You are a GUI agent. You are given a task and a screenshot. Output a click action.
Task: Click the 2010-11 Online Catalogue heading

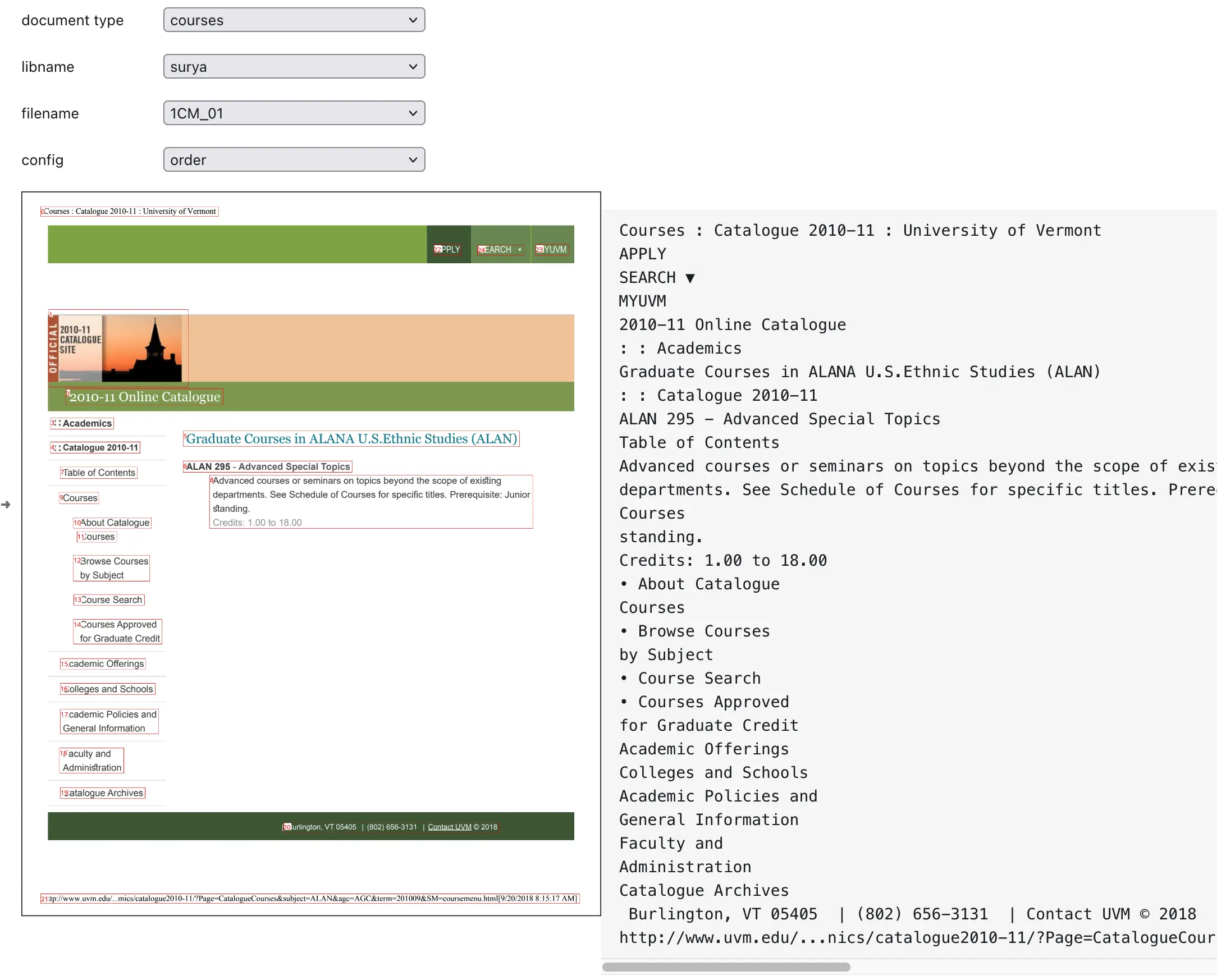(144, 397)
